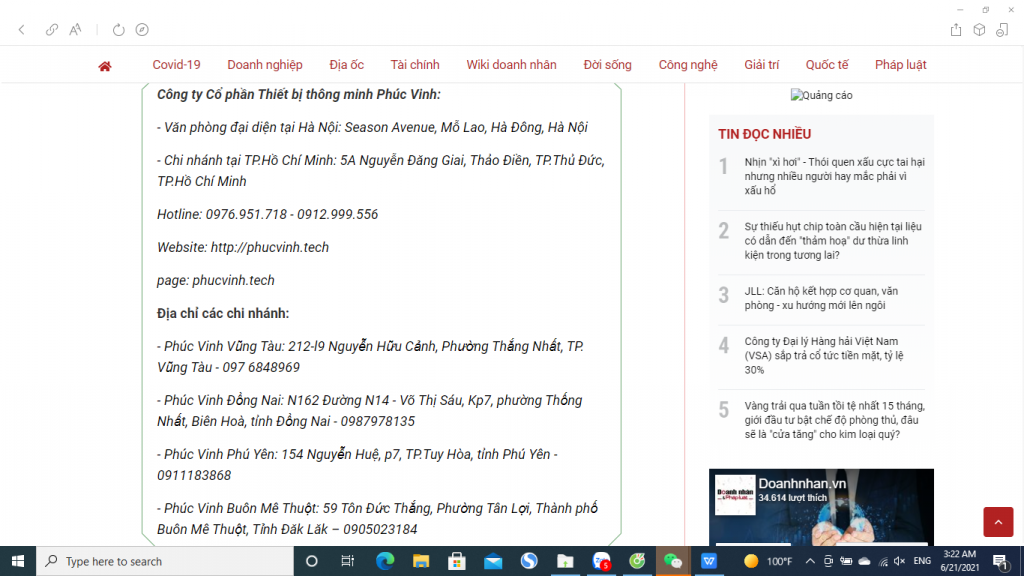This screenshot has width=1024, height=576.
Task: Reload the page
Action: (x=118, y=29)
